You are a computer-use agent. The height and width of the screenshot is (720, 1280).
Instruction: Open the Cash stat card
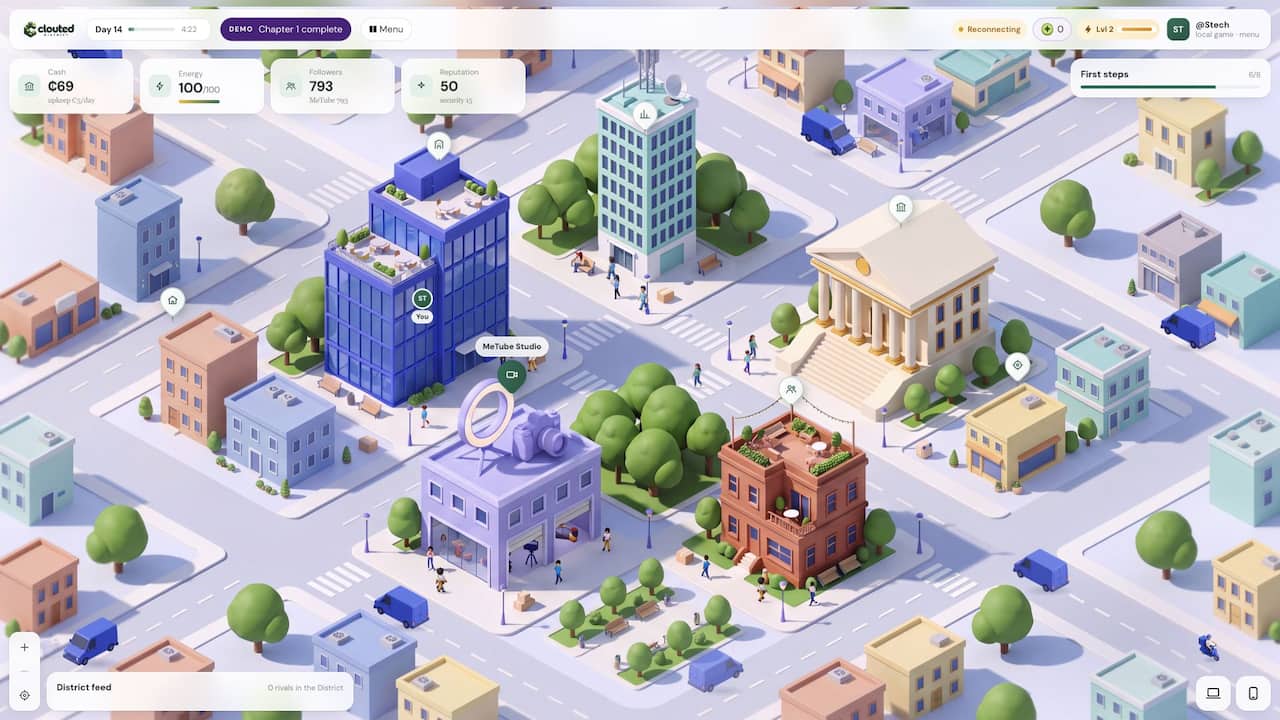click(x=71, y=86)
